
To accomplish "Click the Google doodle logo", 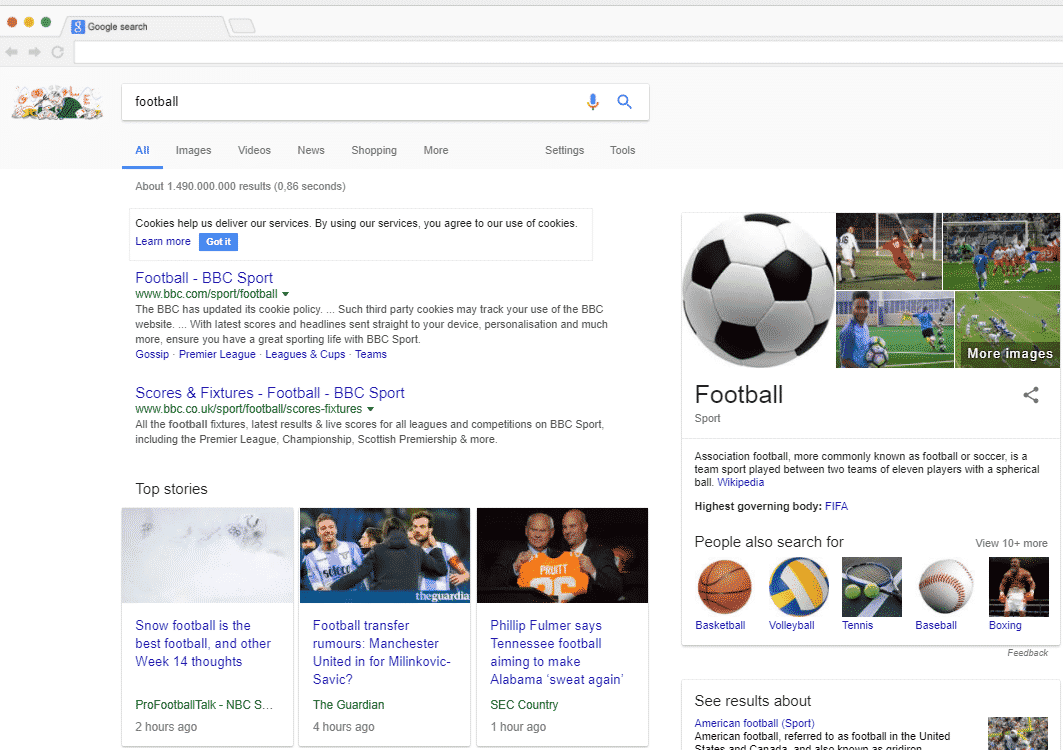I will tap(58, 102).
